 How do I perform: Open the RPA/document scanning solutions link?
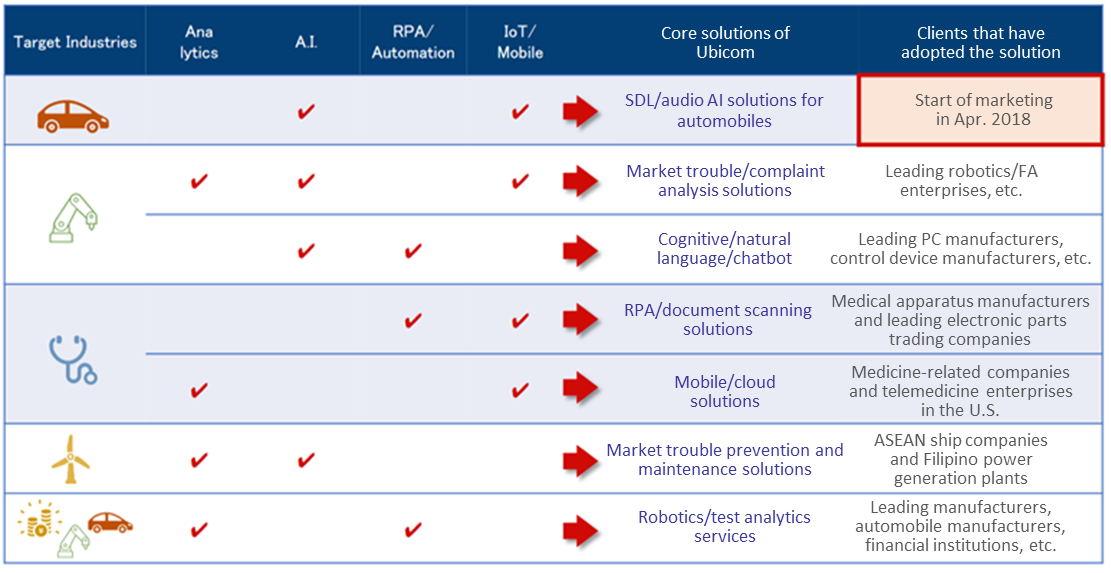pos(718,319)
